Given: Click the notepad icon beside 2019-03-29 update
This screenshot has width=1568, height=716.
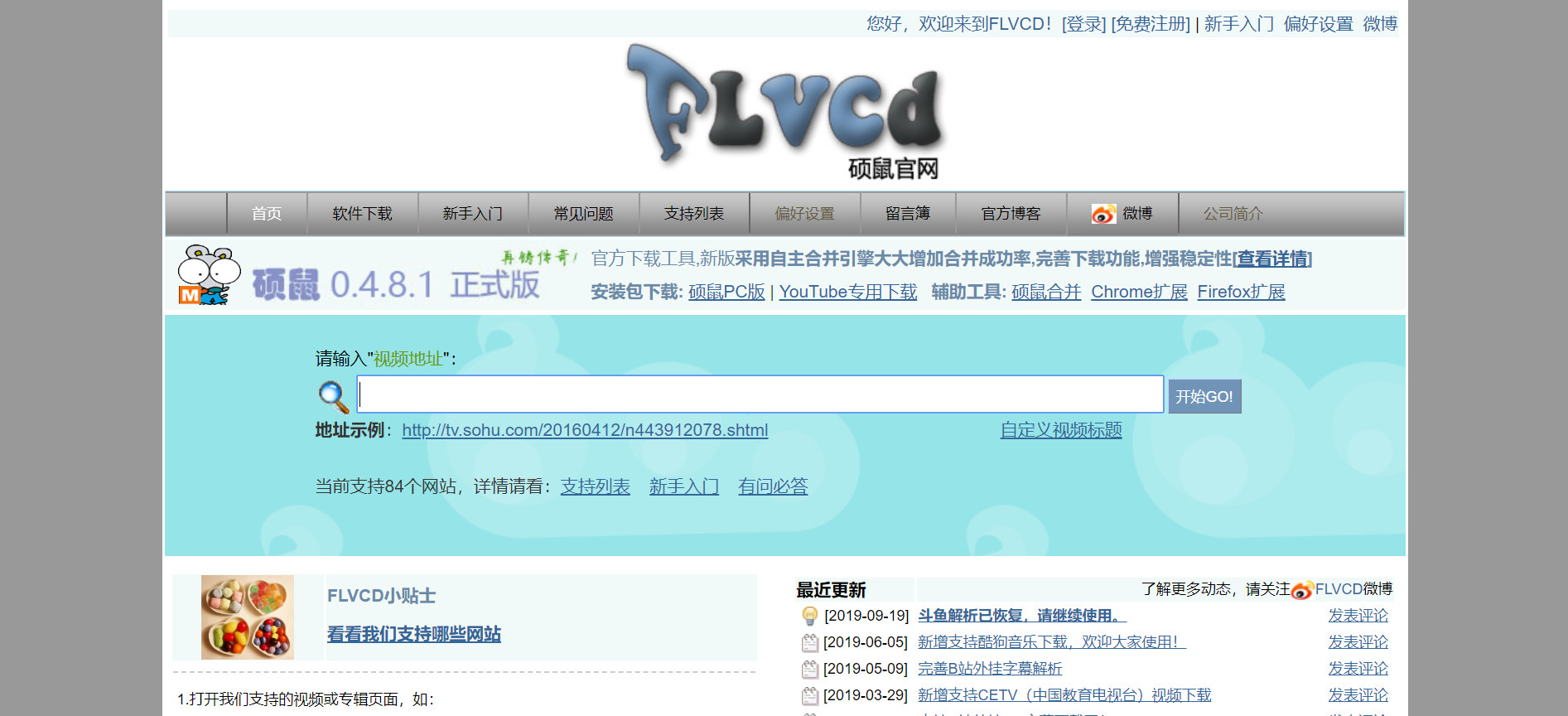Looking at the screenshot, I should point(809,695).
